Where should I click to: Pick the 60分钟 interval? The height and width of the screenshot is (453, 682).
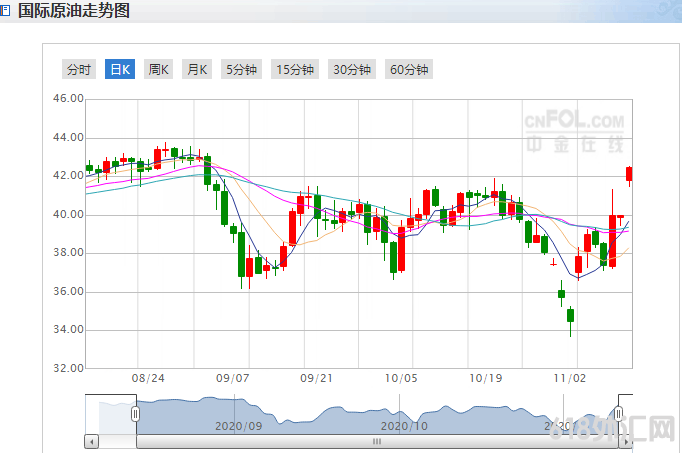point(409,70)
